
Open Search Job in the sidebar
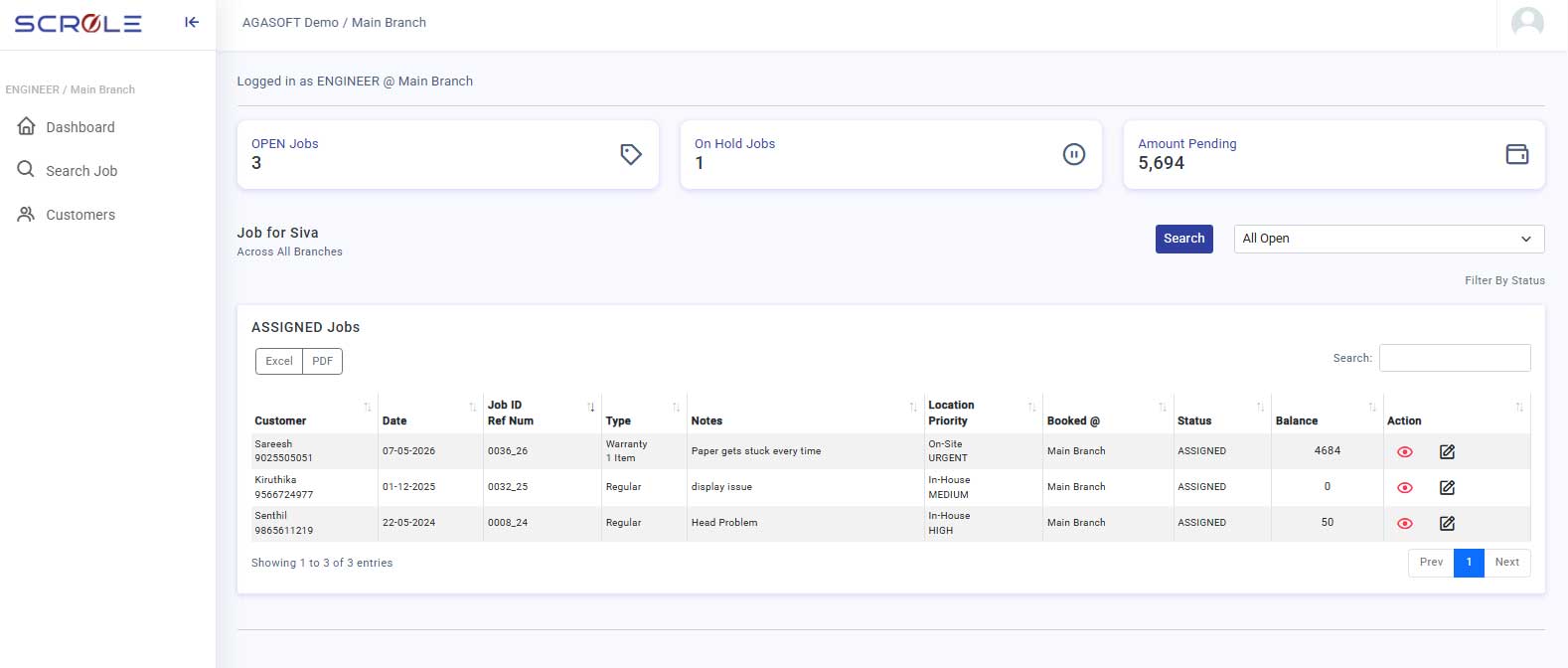[81, 171]
